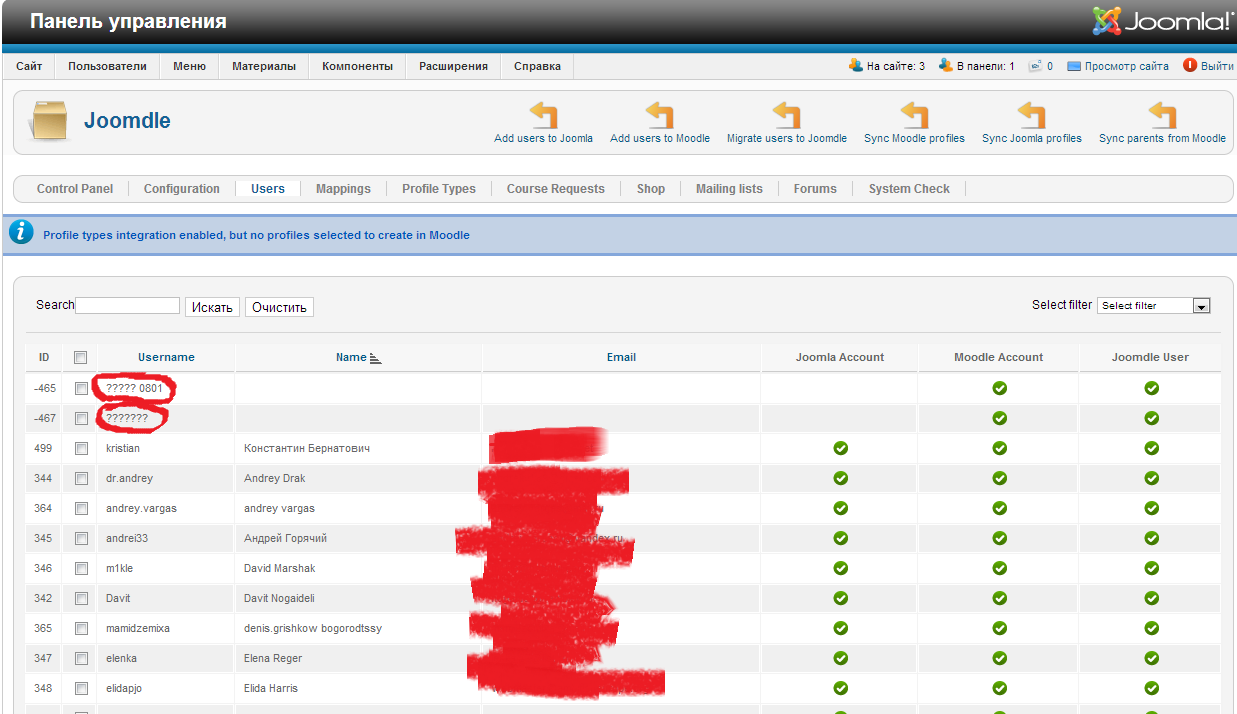
Task: Toggle the select-all checkbox in table header
Action: [x=81, y=357]
